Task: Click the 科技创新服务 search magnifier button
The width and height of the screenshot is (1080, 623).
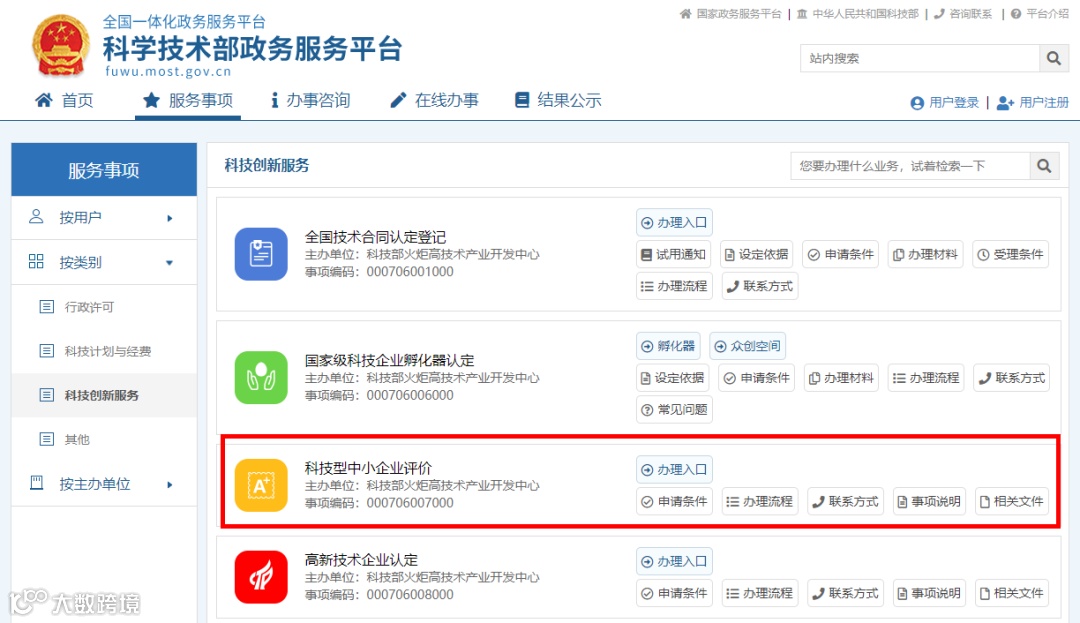Action: click(x=1044, y=166)
